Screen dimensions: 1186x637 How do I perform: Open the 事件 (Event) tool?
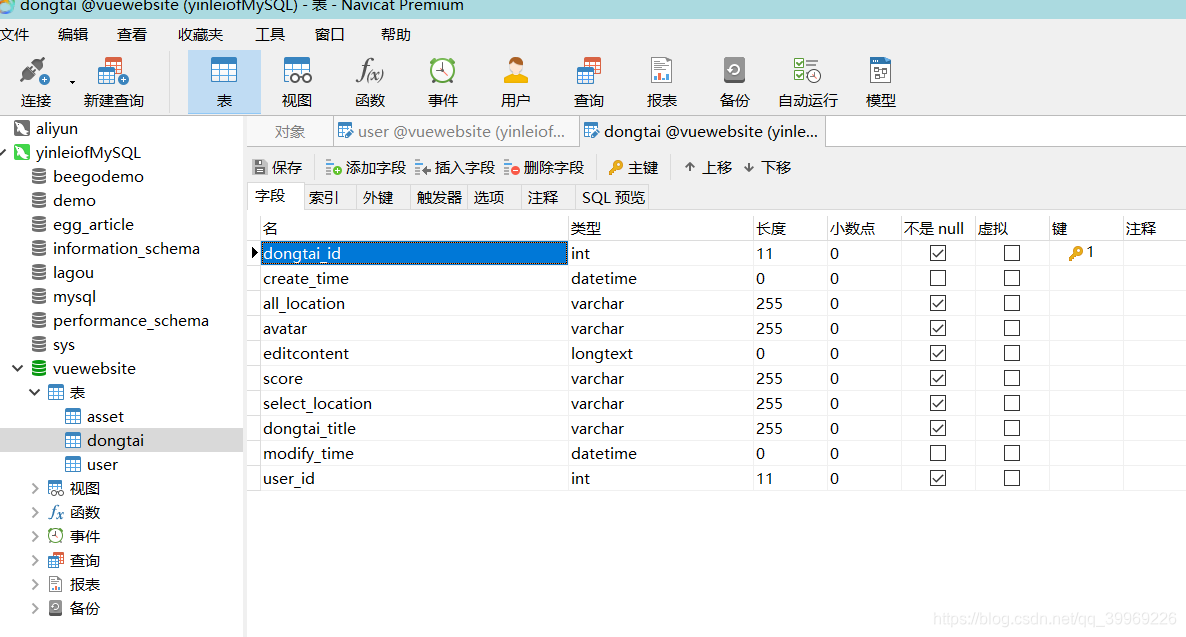click(x=441, y=80)
